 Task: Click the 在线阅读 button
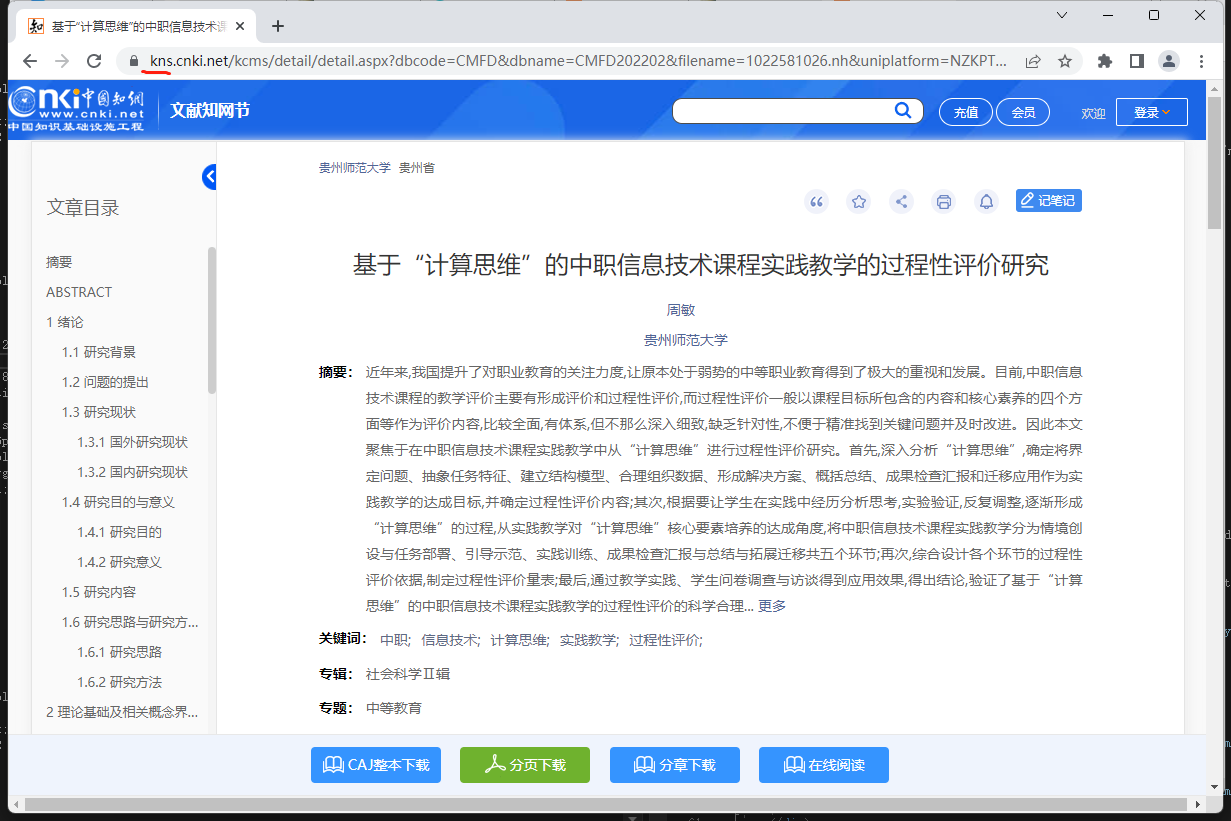point(823,765)
